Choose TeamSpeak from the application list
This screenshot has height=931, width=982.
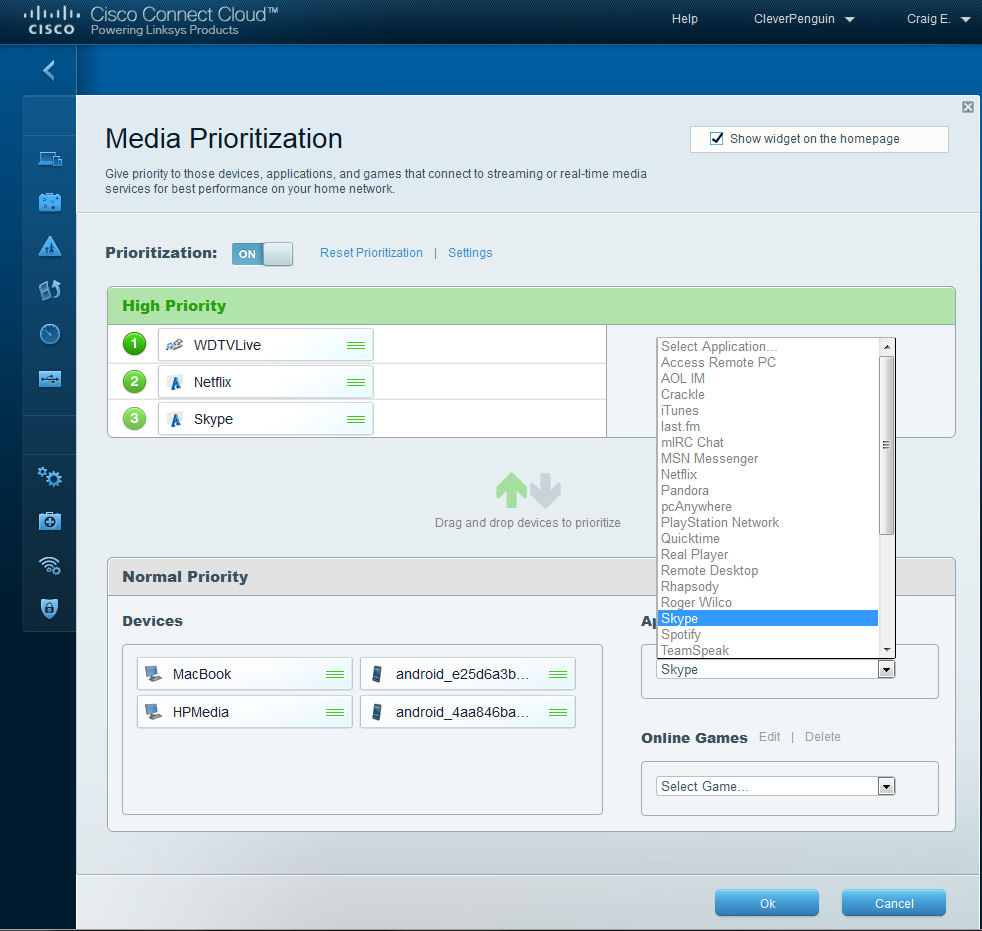[x=768, y=651]
